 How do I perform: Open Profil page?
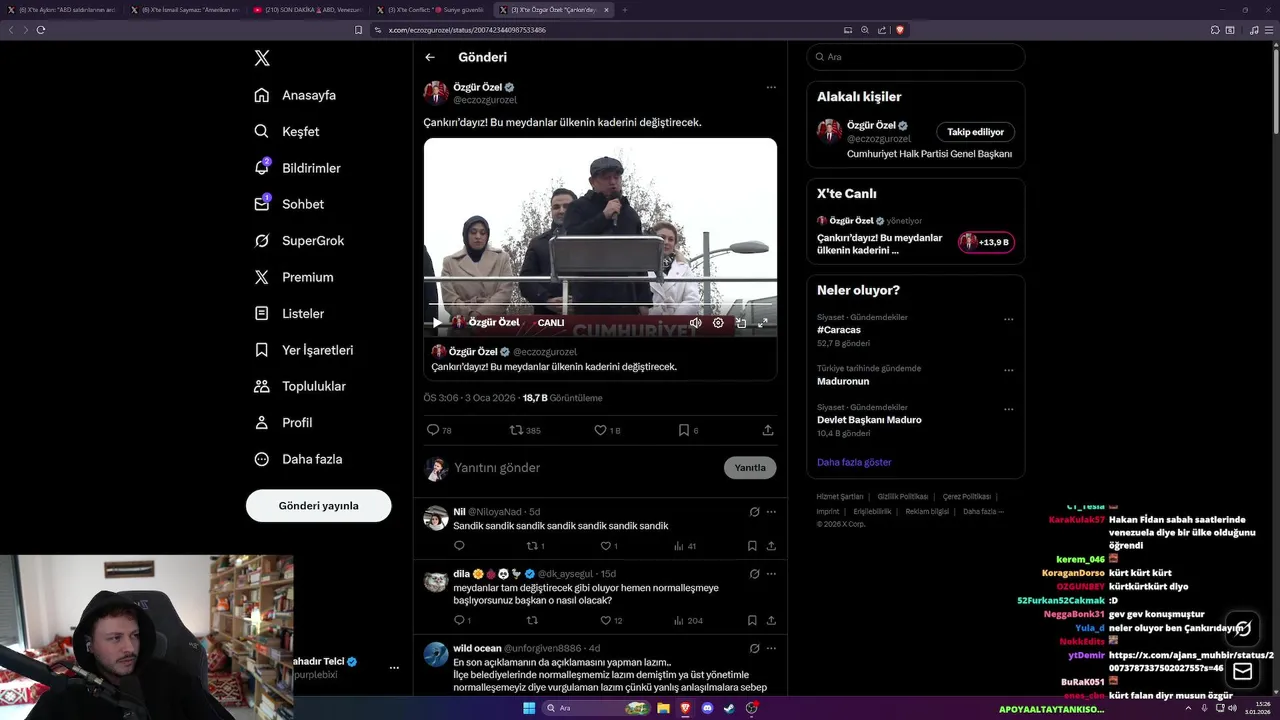pos(284,422)
